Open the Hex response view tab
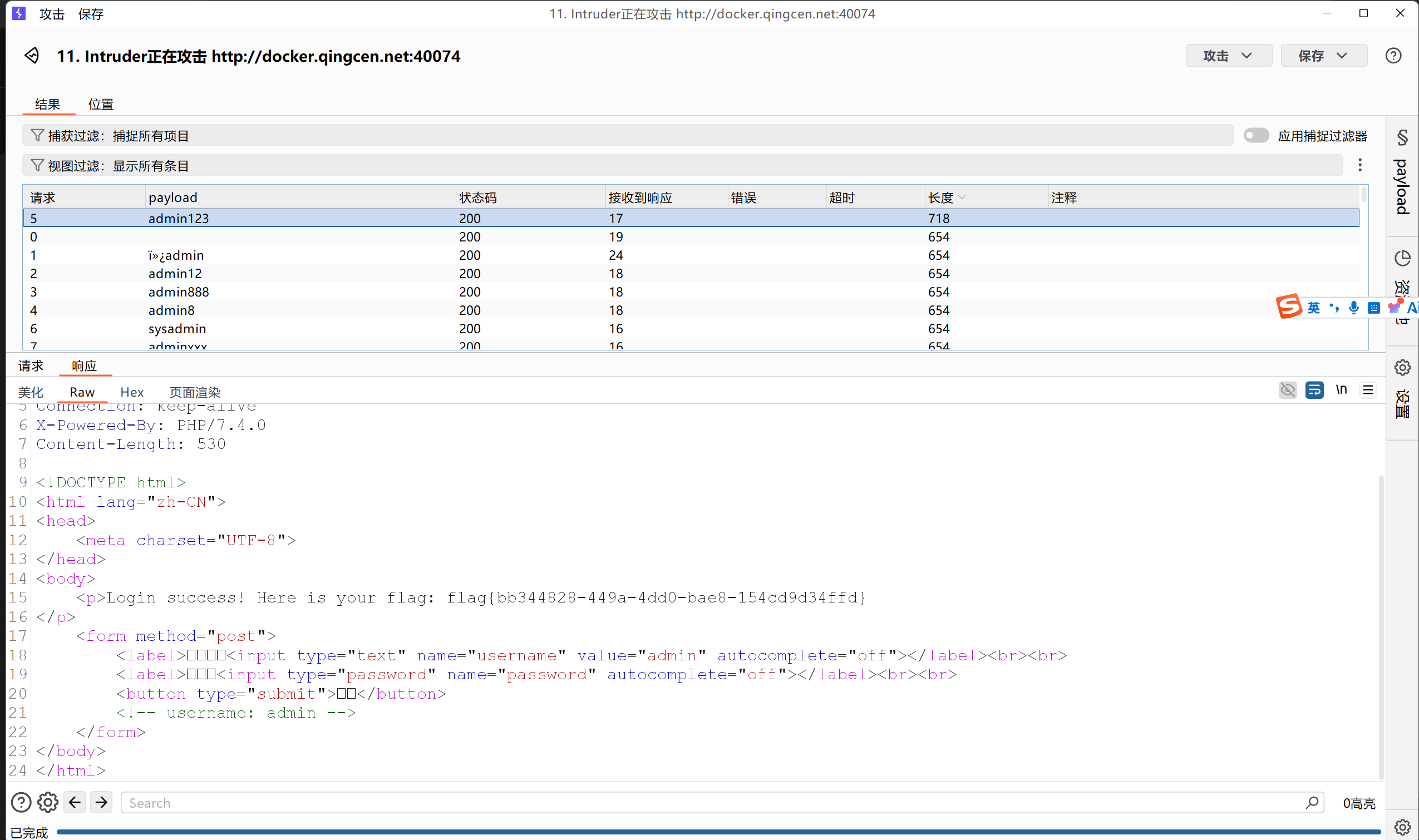This screenshot has width=1419, height=840. coord(131,392)
